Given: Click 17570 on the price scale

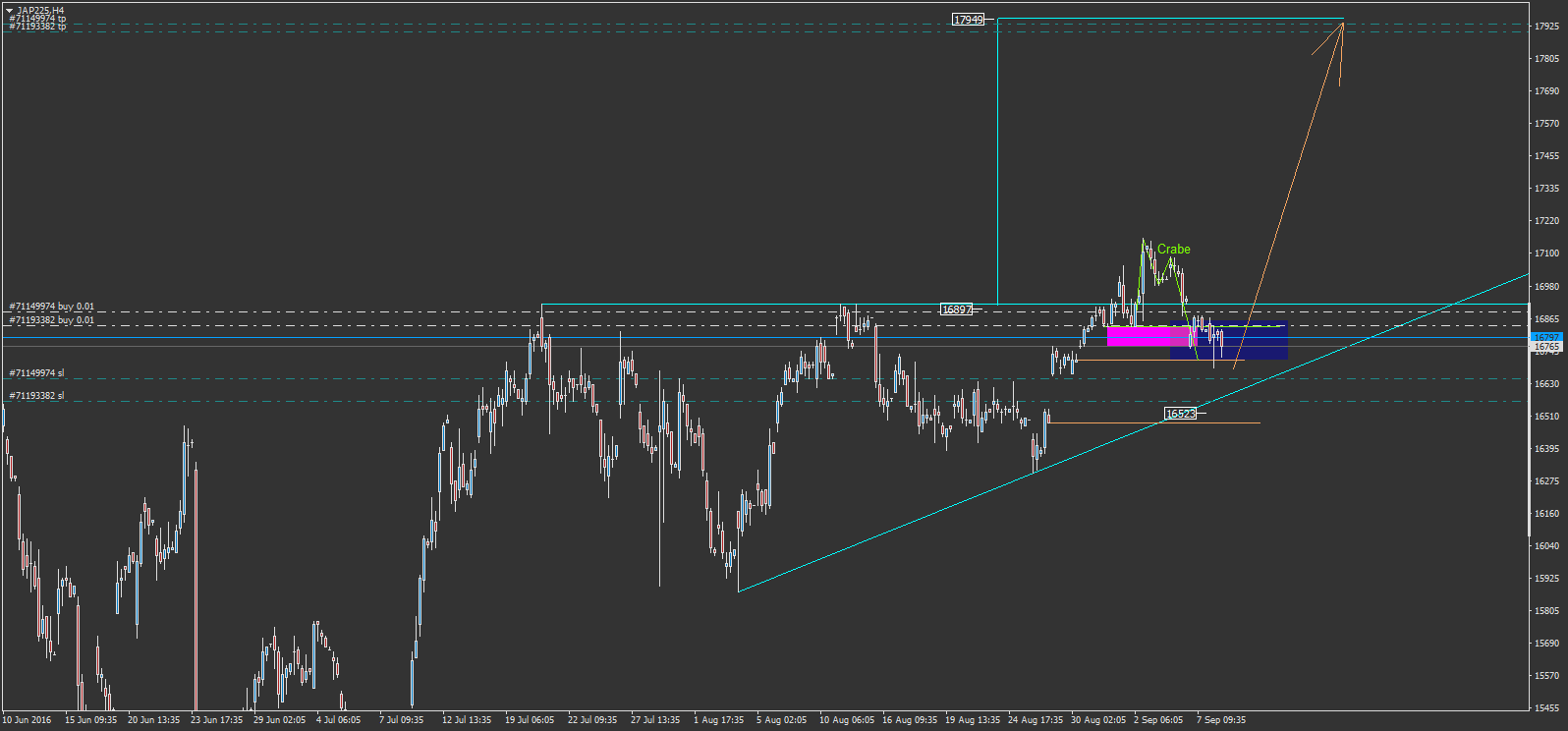Looking at the screenshot, I should [x=1546, y=124].
